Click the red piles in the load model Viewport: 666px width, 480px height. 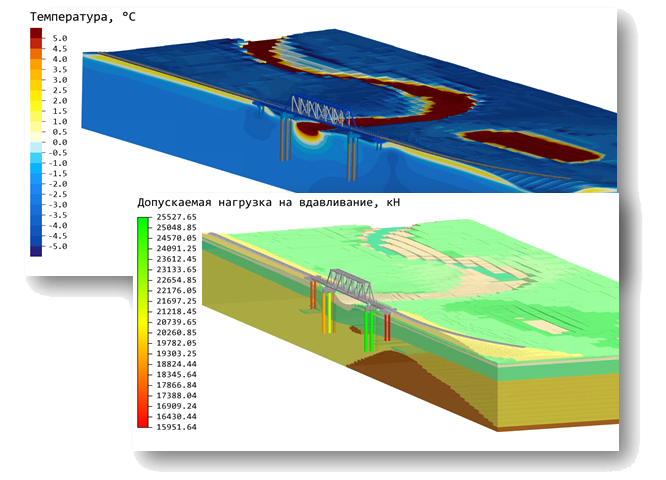387,327
